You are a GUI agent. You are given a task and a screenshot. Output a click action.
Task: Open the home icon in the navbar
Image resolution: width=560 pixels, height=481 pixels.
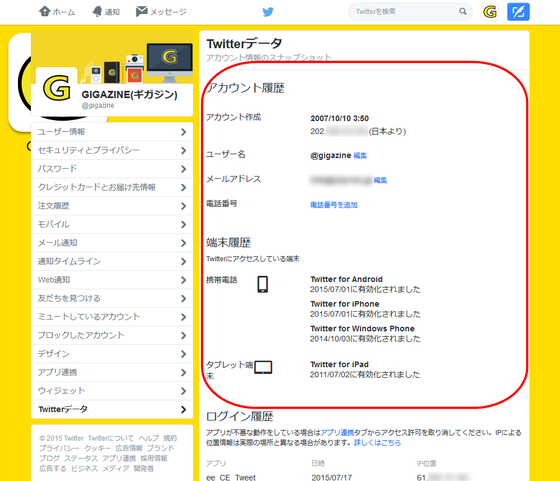click(45, 11)
